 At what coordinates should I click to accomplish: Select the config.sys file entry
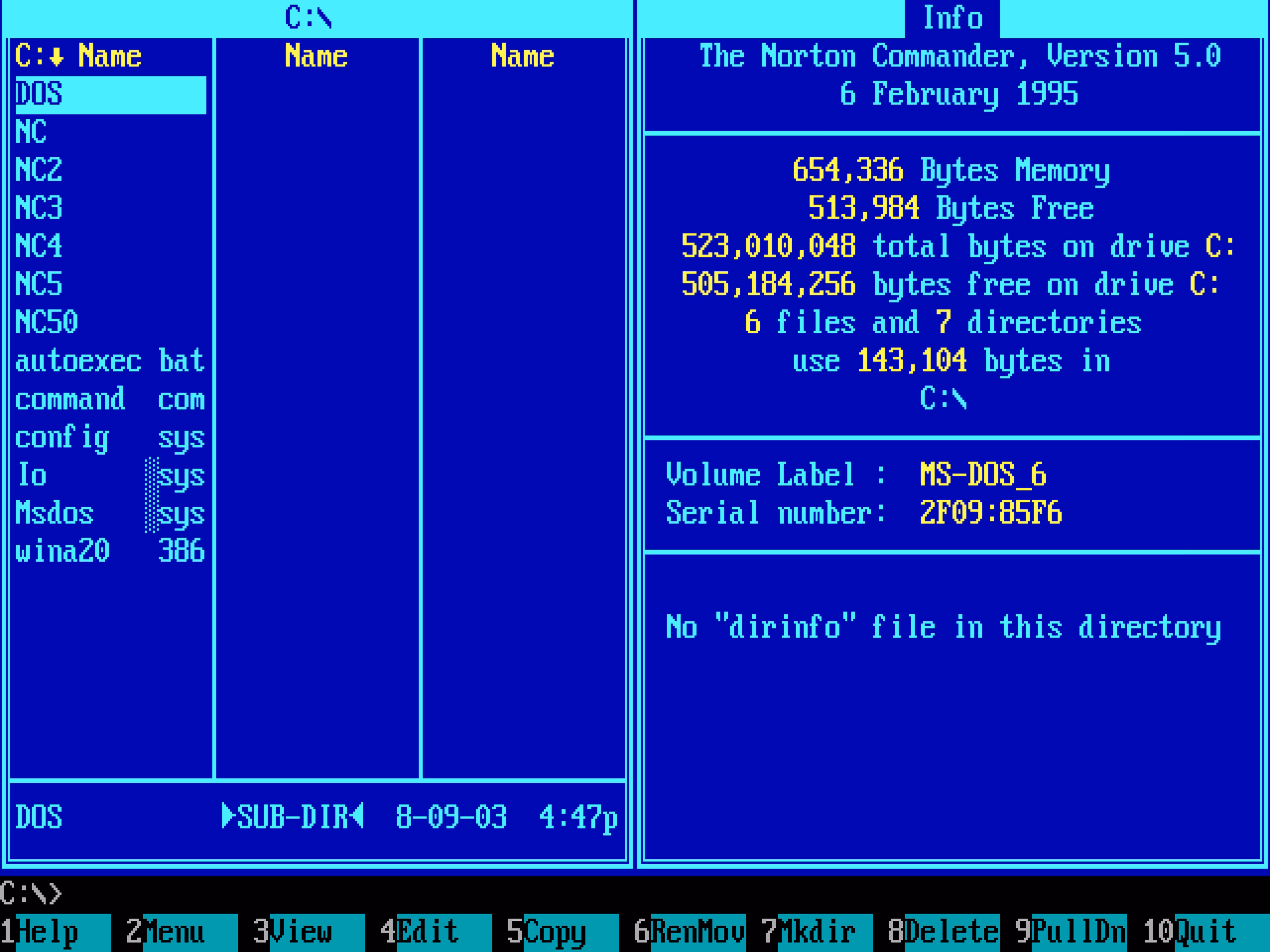[x=109, y=437]
